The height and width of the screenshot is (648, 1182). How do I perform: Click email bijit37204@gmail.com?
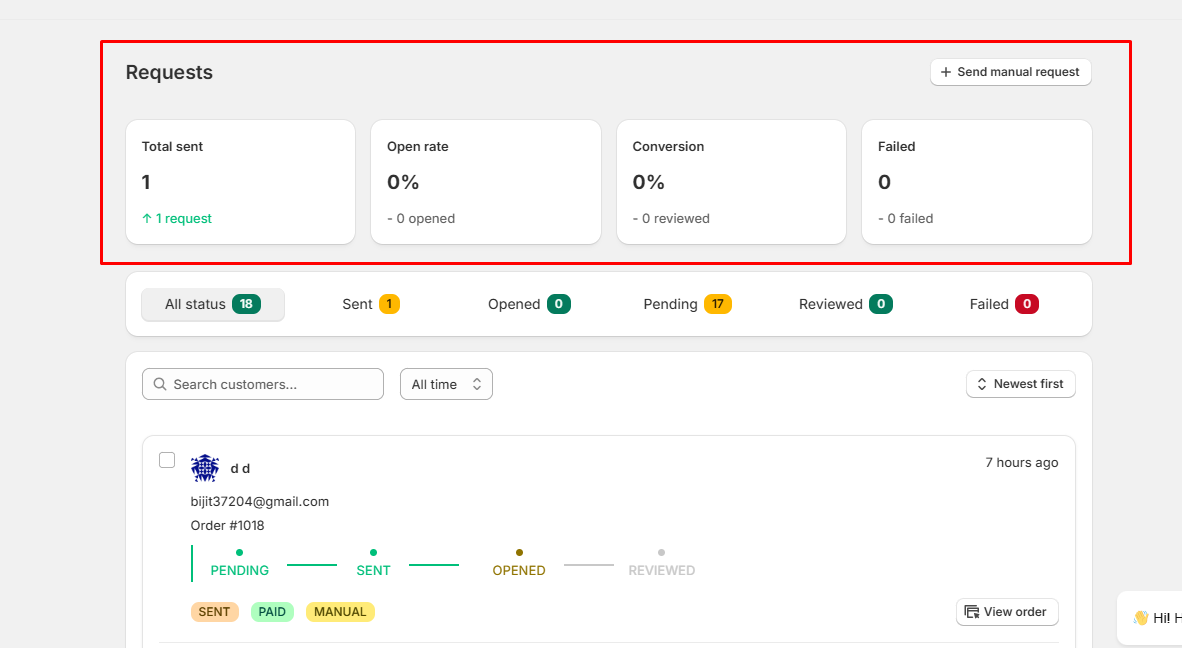tap(259, 502)
